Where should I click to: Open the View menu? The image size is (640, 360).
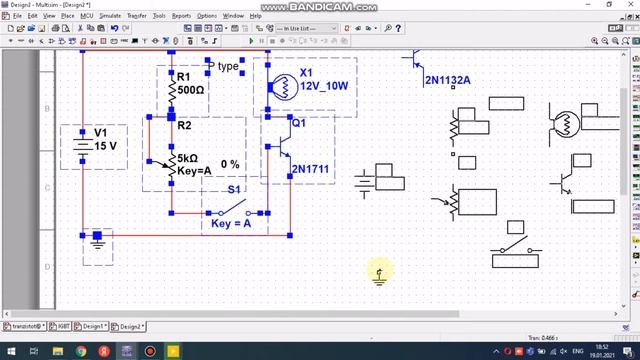tap(49, 16)
